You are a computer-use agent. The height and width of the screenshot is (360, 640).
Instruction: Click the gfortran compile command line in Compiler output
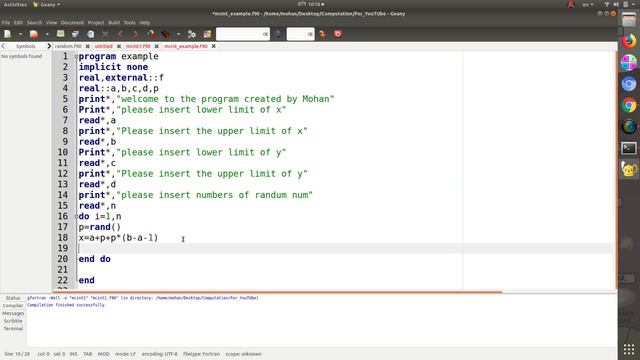coord(143,298)
